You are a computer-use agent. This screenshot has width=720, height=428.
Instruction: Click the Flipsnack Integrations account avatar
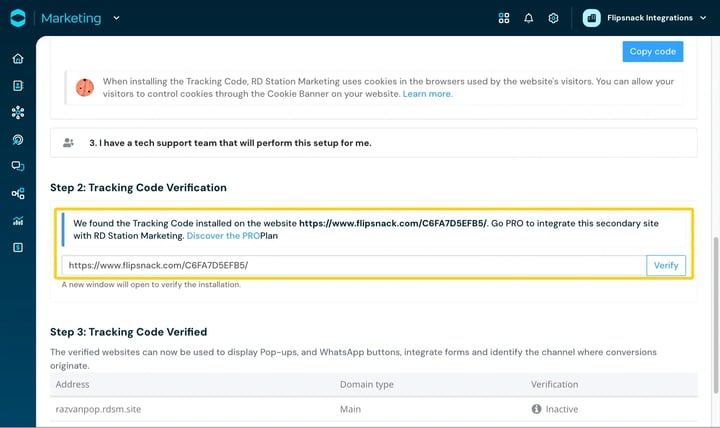pos(591,18)
